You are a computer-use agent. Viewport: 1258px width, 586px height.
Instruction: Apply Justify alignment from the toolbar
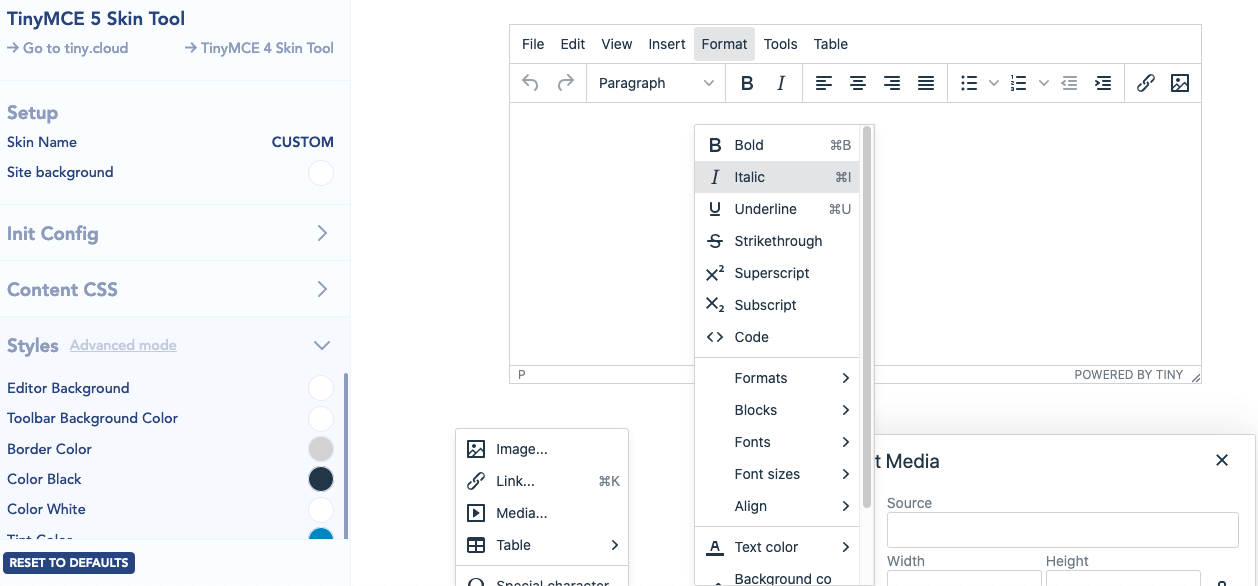[926, 83]
